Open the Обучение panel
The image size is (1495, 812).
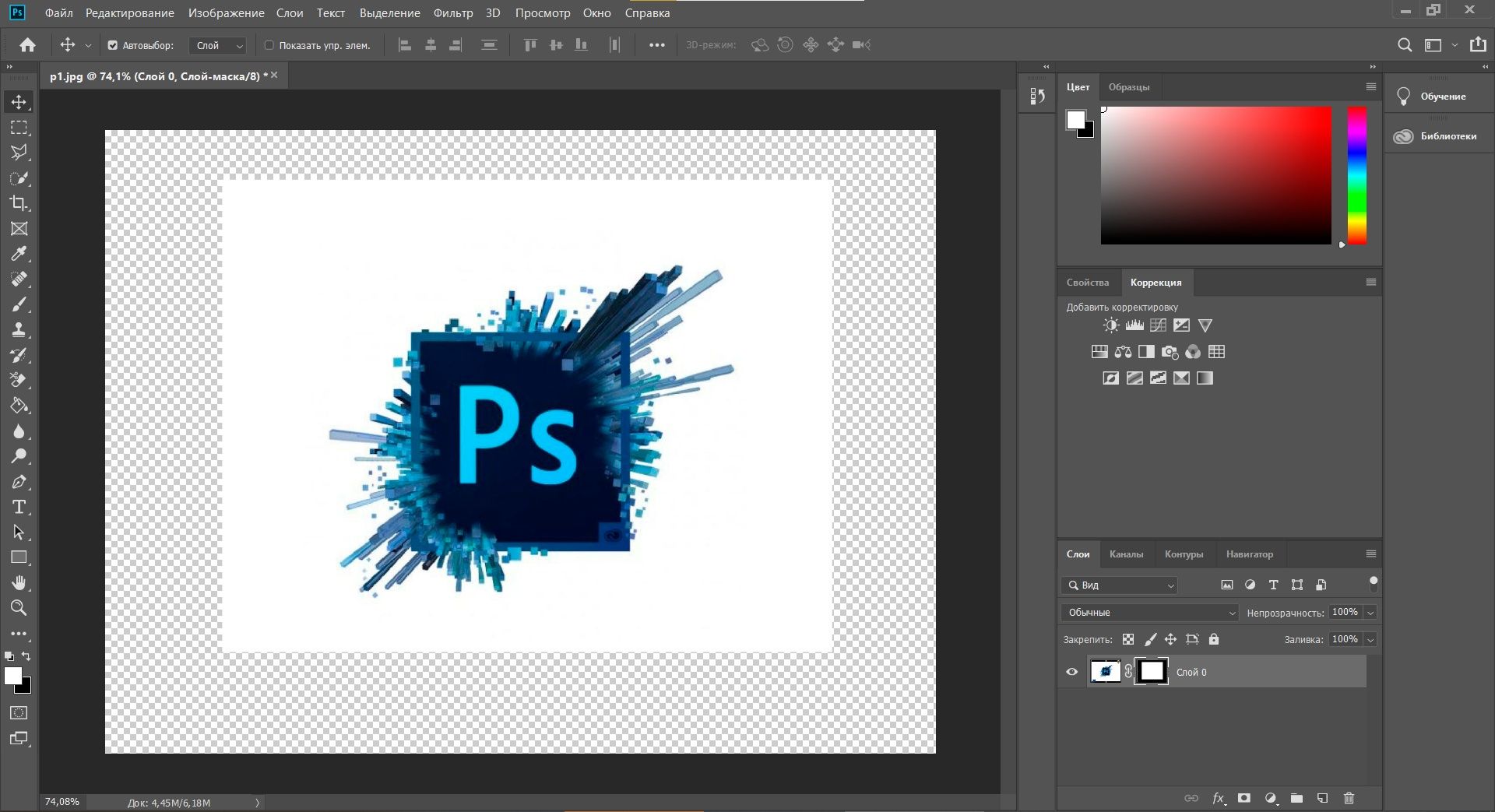[1439, 97]
